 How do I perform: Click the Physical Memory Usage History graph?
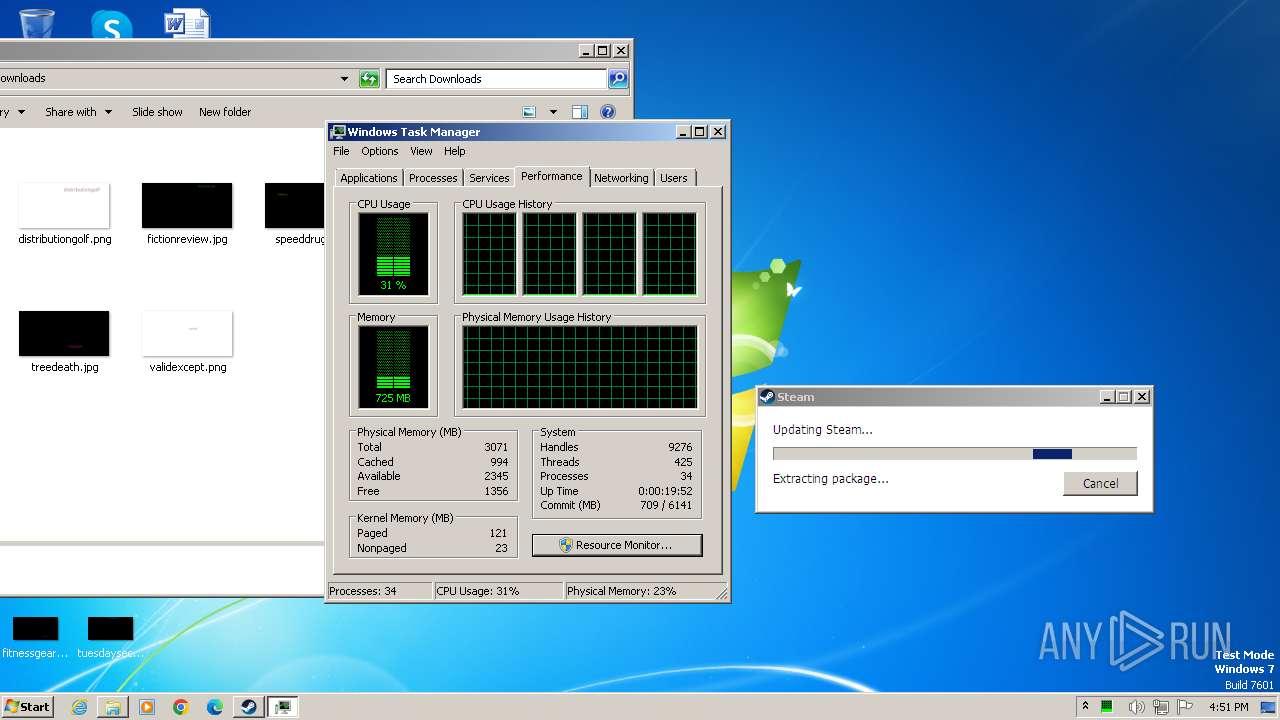[x=580, y=366]
